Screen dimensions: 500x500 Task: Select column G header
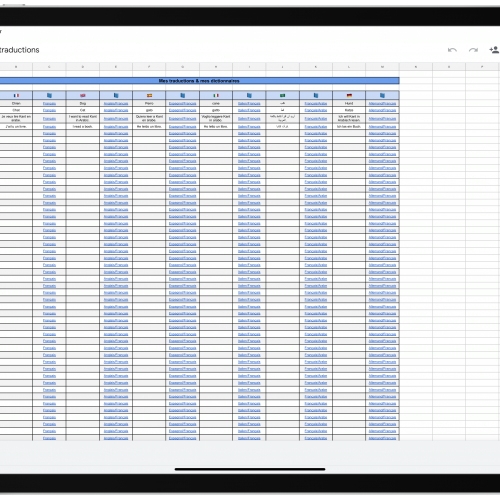(x=183, y=67)
